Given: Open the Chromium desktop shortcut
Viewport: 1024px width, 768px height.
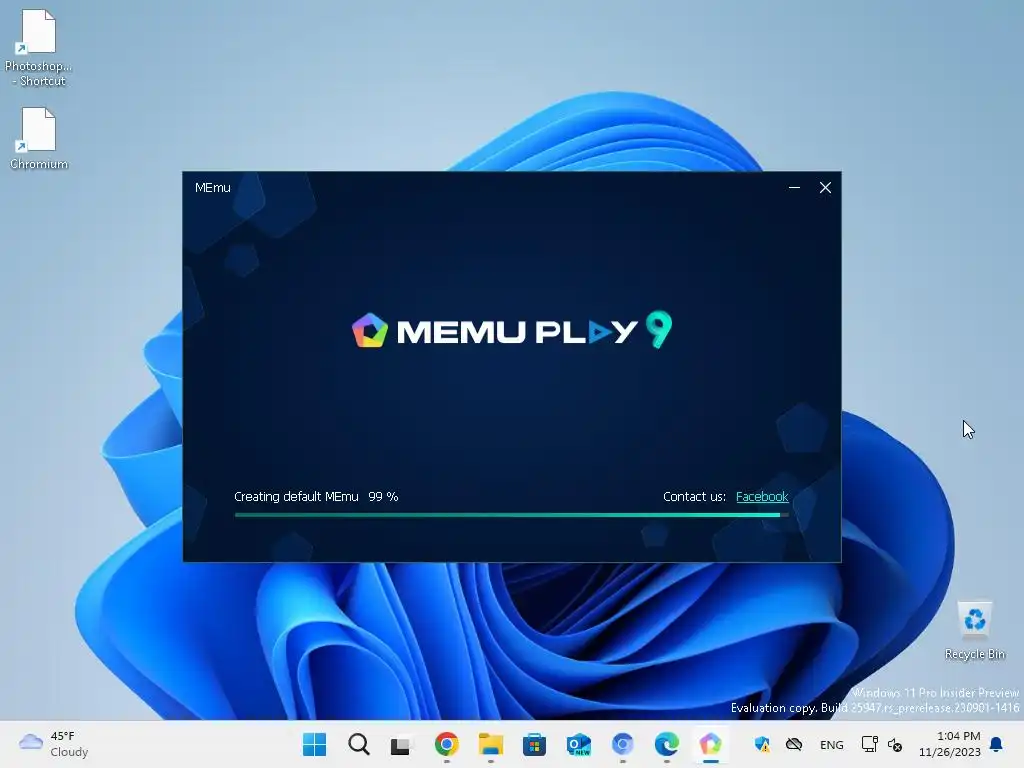Looking at the screenshot, I should click(39, 139).
